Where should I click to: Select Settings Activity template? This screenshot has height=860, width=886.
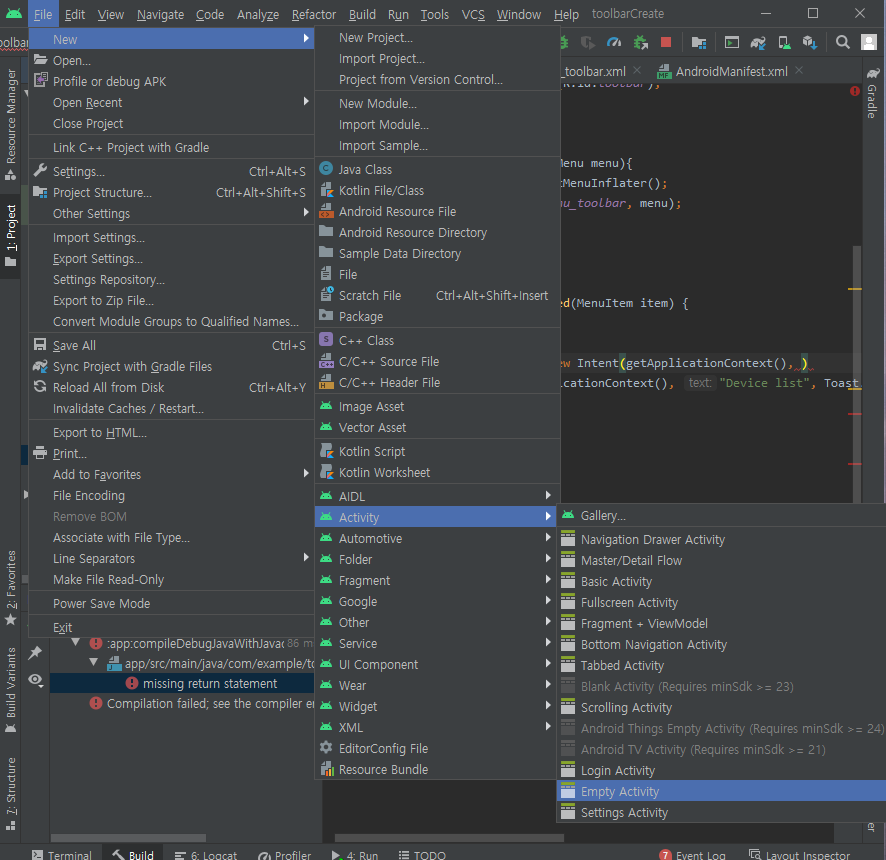[722, 813]
